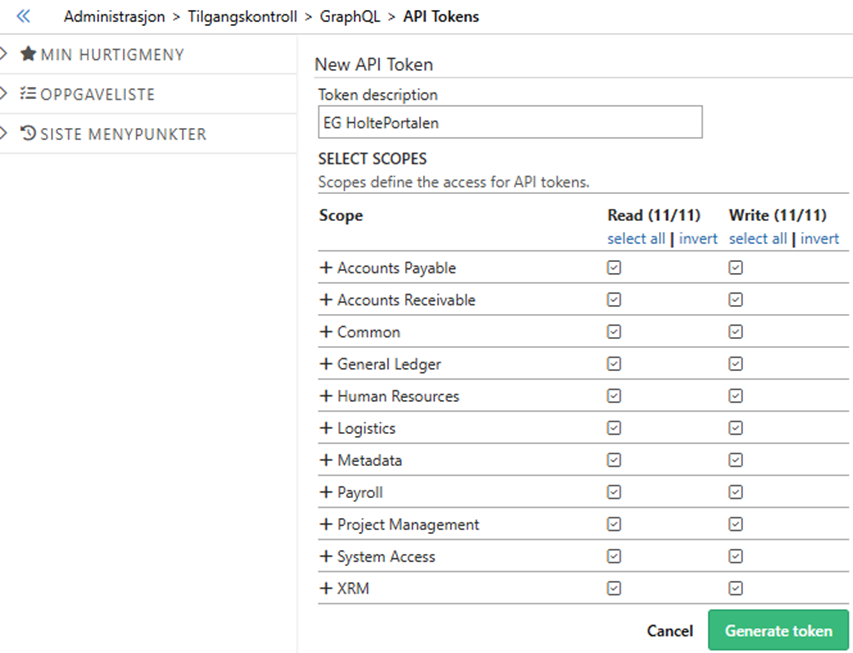Expand Project Management scope details
The height and width of the screenshot is (653, 853).
pos(325,524)
